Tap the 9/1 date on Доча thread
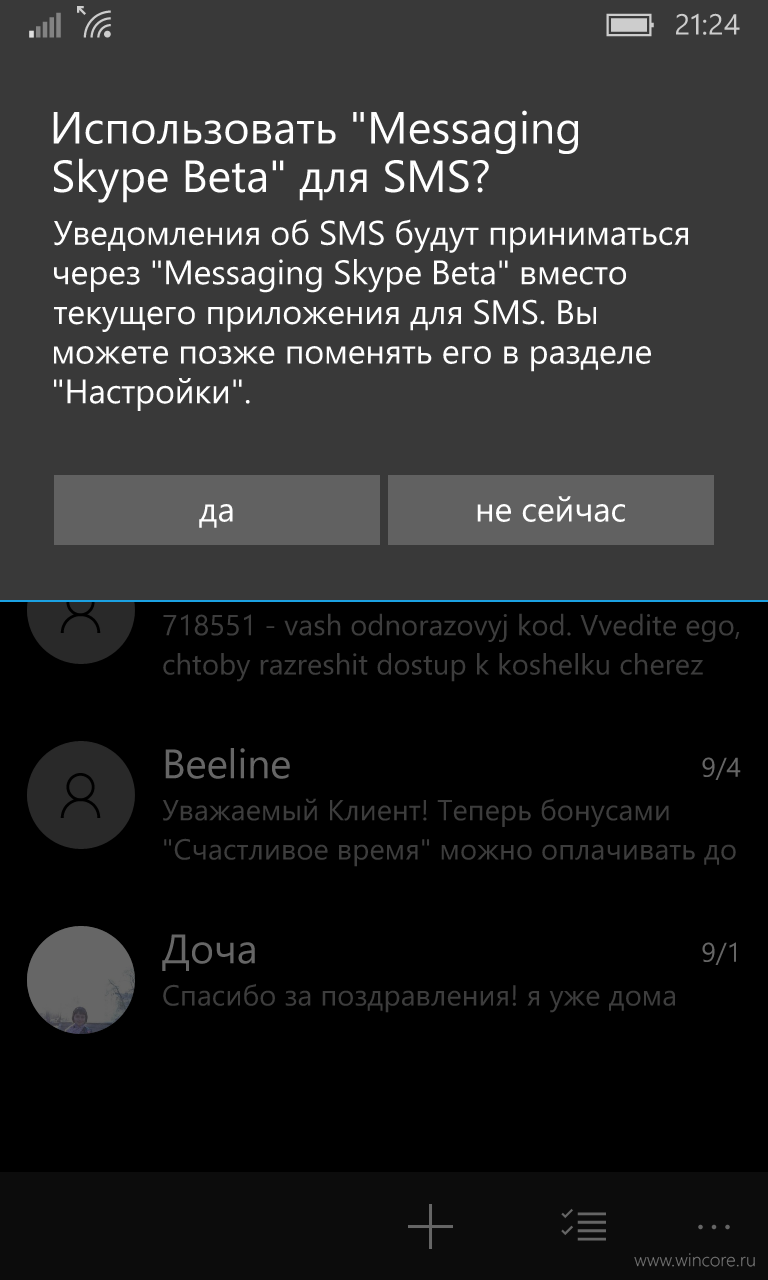This screenshot has height=1280, width=768. (720, 954)
